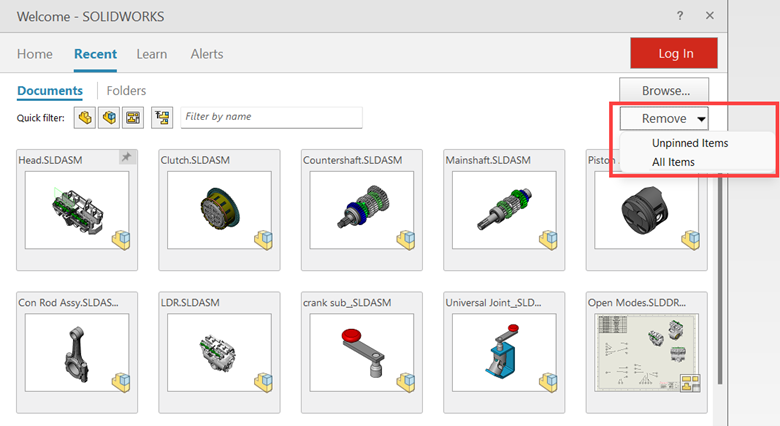Open the Countershaft.SLDASM thumbnail
Screen dimensions: 780x426
(x=362, y=210)
